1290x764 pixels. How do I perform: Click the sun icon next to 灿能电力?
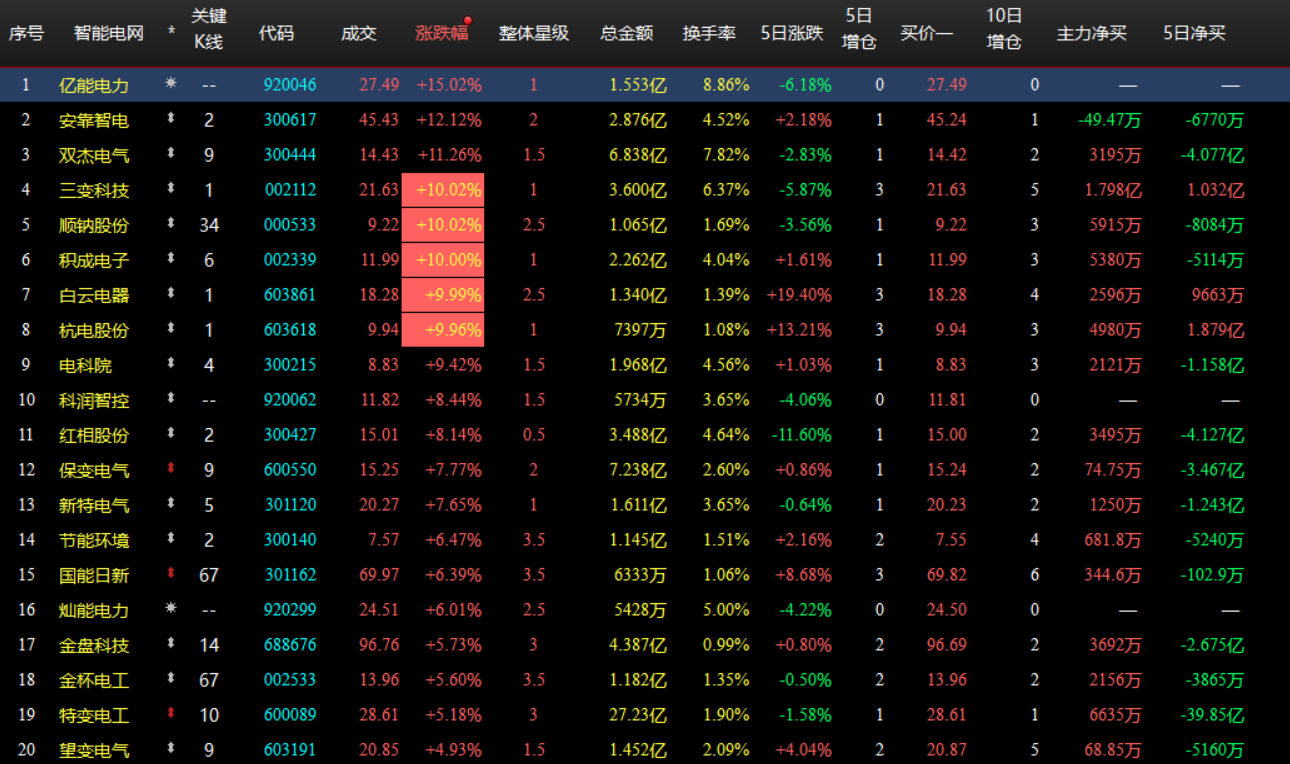(170, 609)
